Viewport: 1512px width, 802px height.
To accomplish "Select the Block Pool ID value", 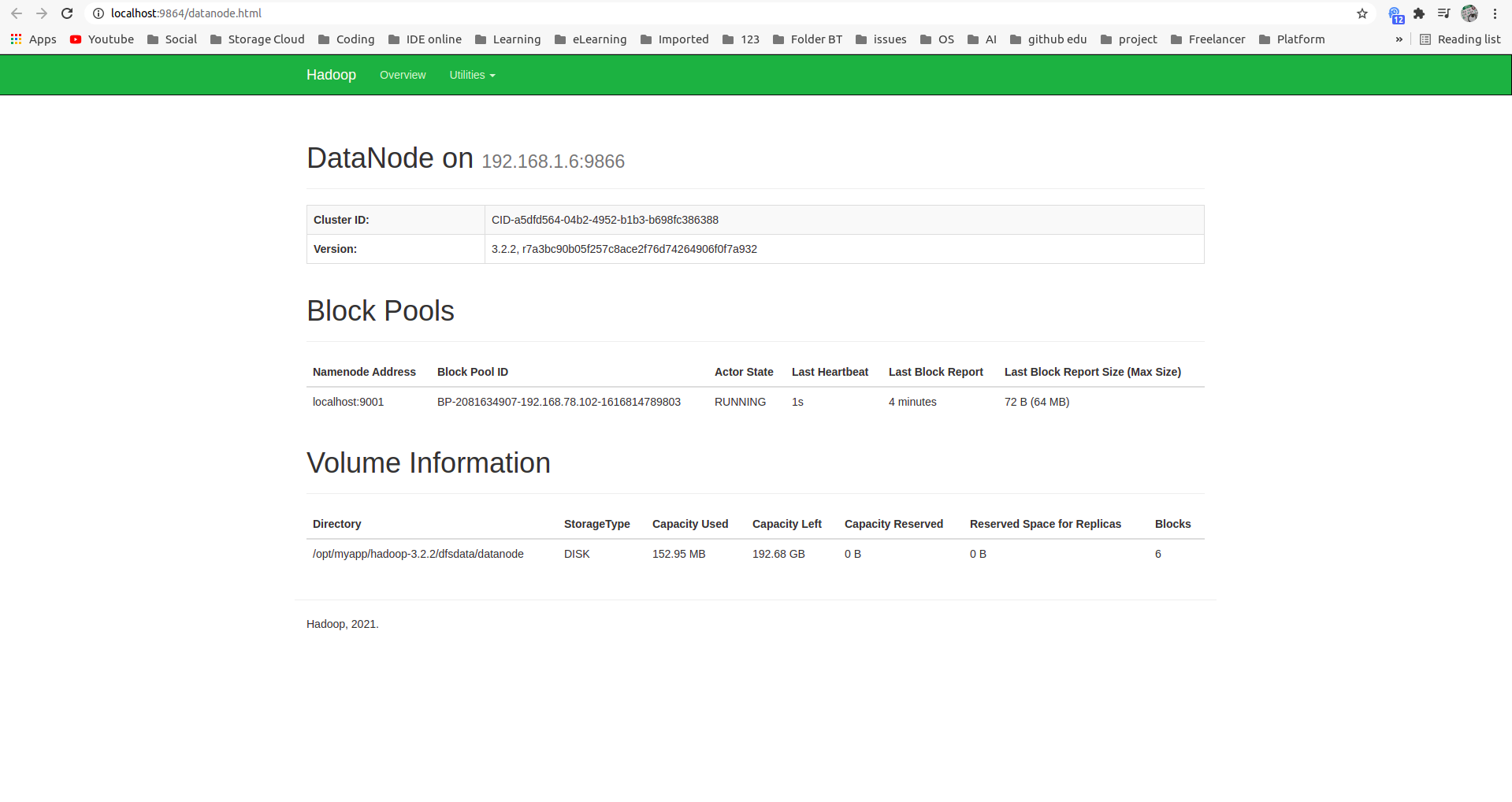I will point(559,402).
